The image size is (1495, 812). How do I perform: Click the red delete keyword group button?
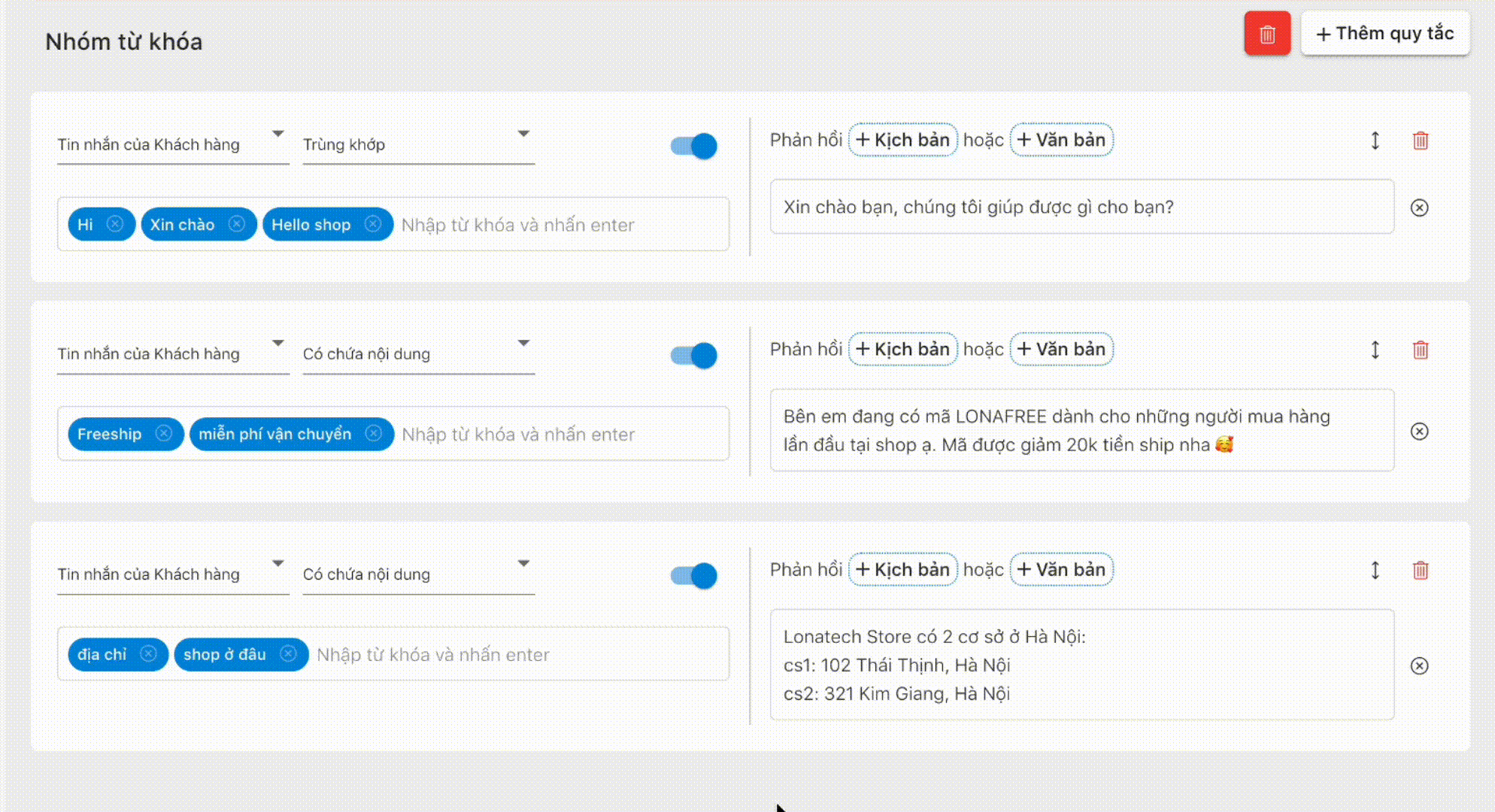(x=1267, y=34)
